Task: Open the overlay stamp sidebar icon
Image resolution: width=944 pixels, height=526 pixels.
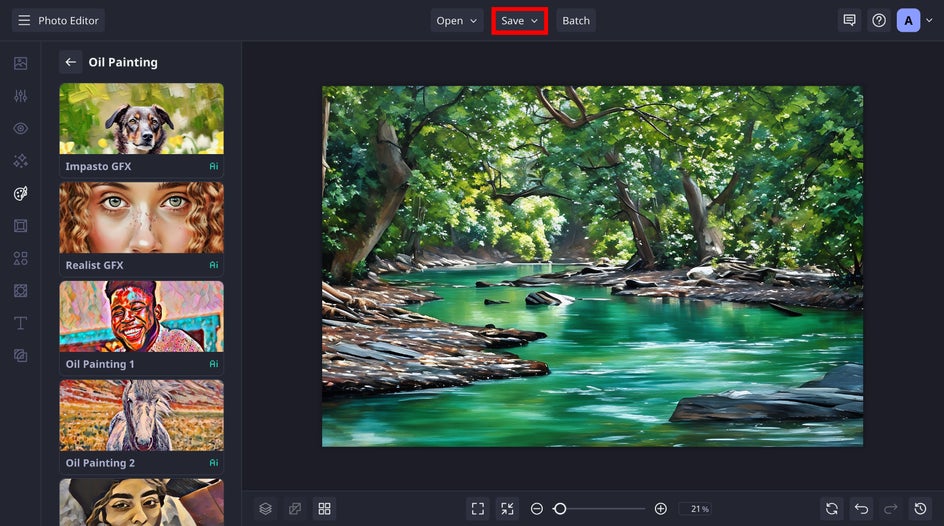Action: [20, 356]
